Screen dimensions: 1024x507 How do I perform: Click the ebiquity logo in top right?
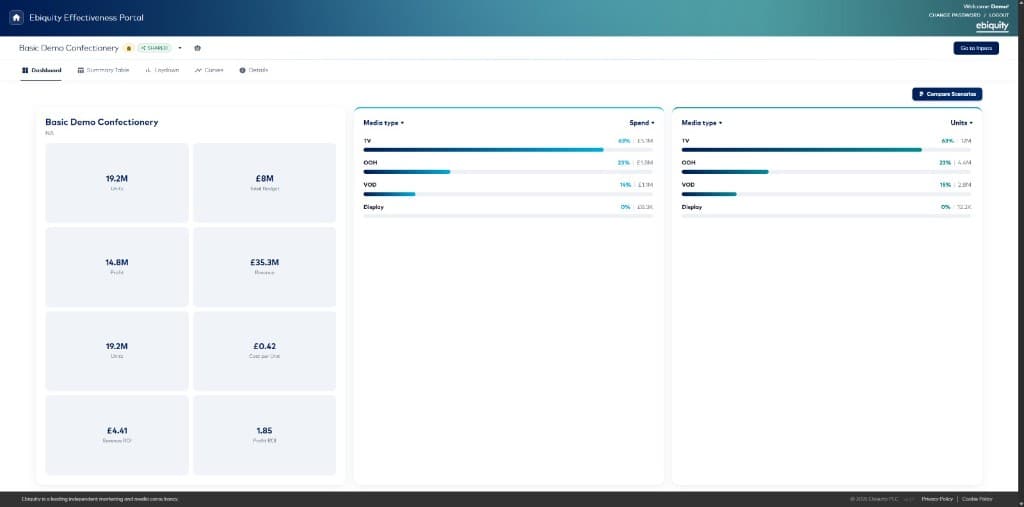pos(992,25)
